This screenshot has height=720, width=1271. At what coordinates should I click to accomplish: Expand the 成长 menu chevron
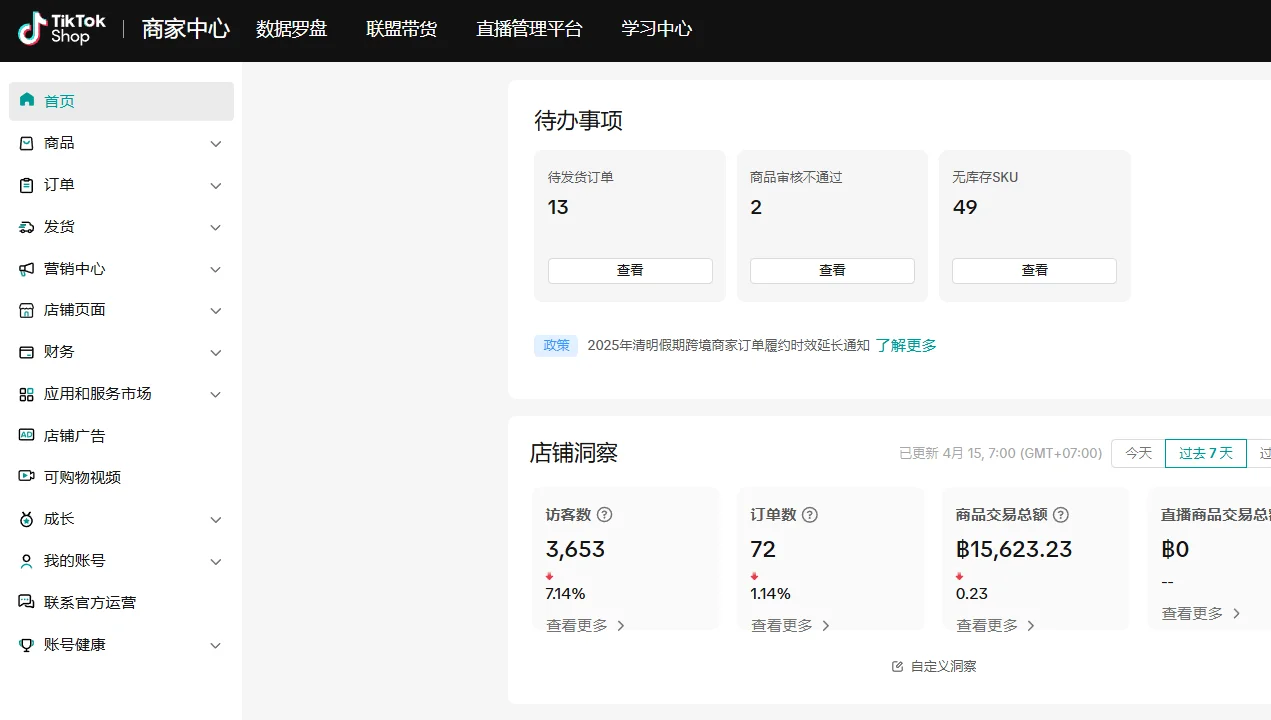pos(216,520)
